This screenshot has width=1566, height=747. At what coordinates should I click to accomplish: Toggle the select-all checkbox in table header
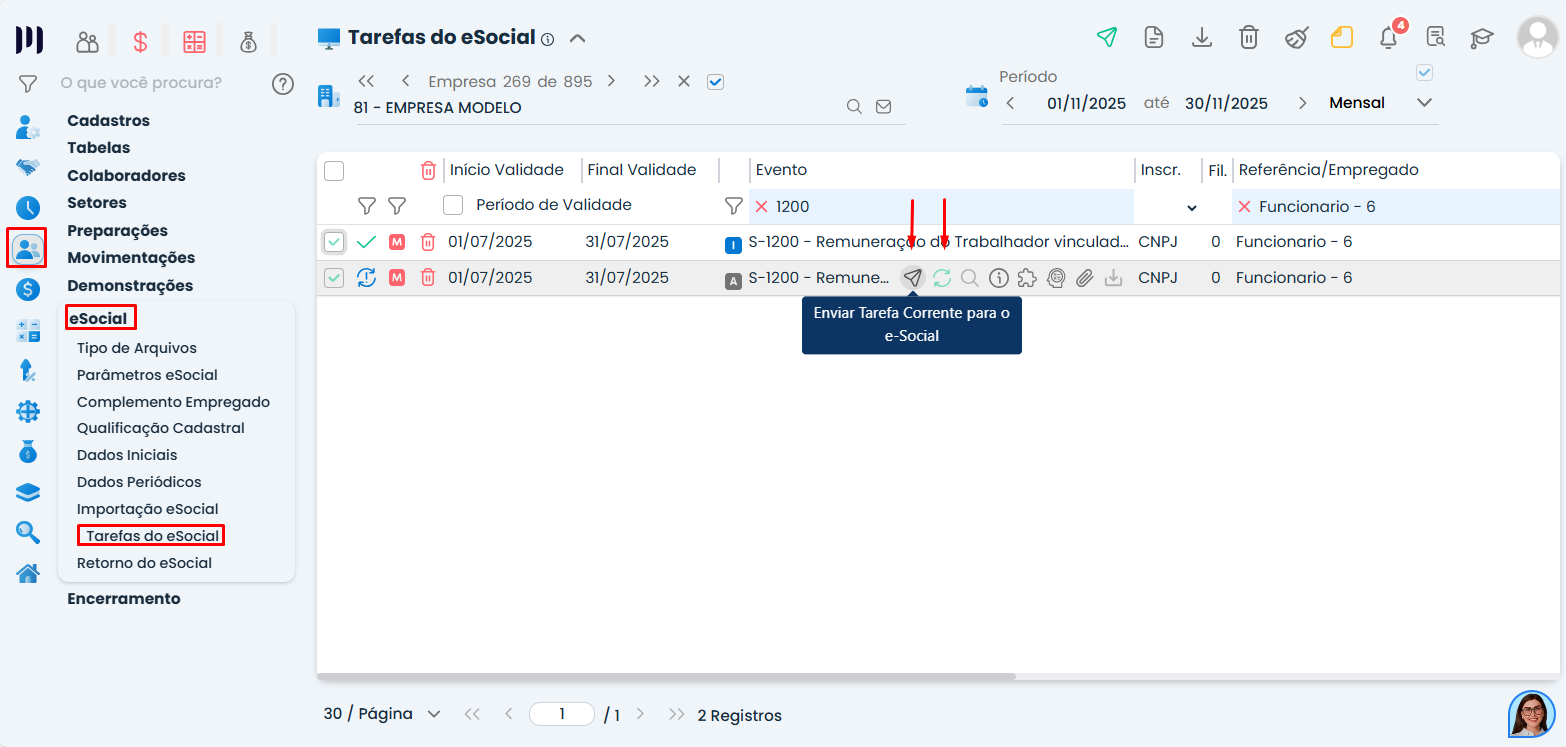[x=334, y=171]
